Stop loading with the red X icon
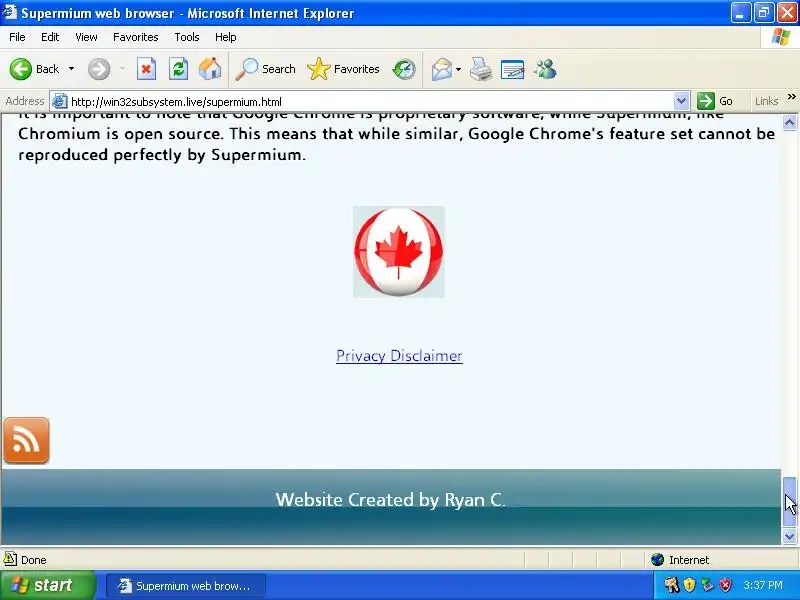 click(146, 69)
